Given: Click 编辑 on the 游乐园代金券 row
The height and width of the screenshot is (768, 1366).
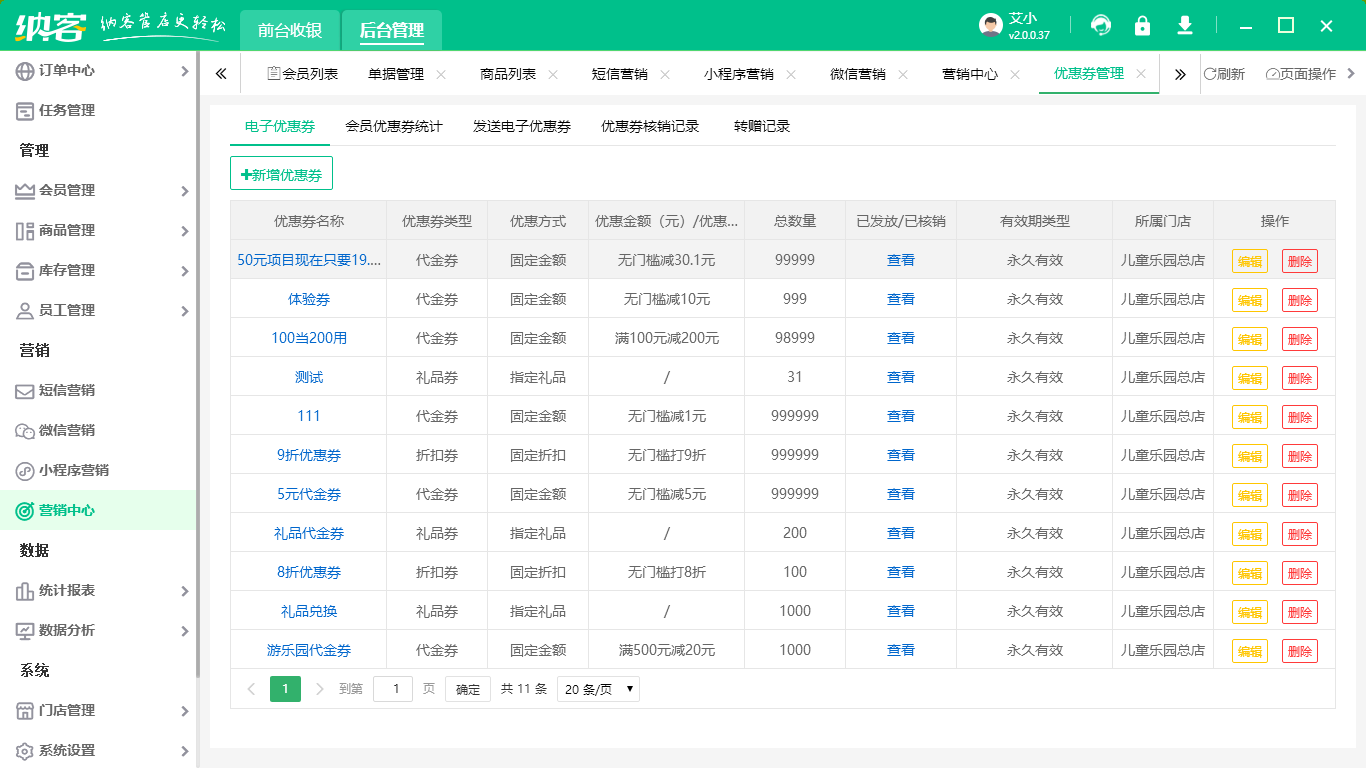Looking at the screenshot, I should (x=1251, y=649).
